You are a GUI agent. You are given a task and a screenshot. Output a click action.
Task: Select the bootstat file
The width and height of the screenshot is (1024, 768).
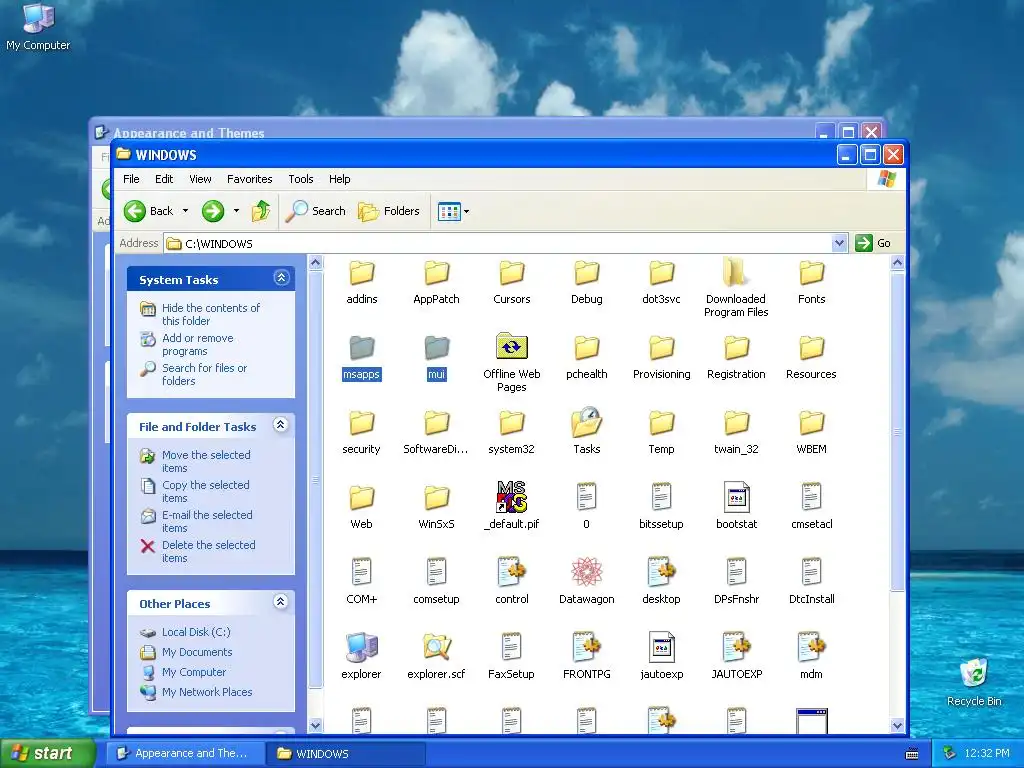pos(736,505)
